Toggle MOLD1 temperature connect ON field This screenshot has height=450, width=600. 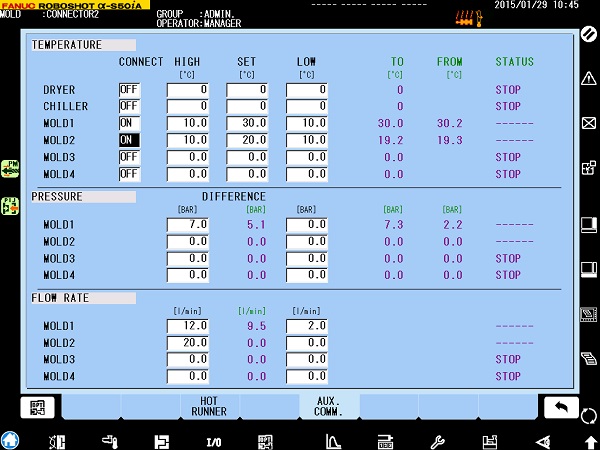(129, 123)
